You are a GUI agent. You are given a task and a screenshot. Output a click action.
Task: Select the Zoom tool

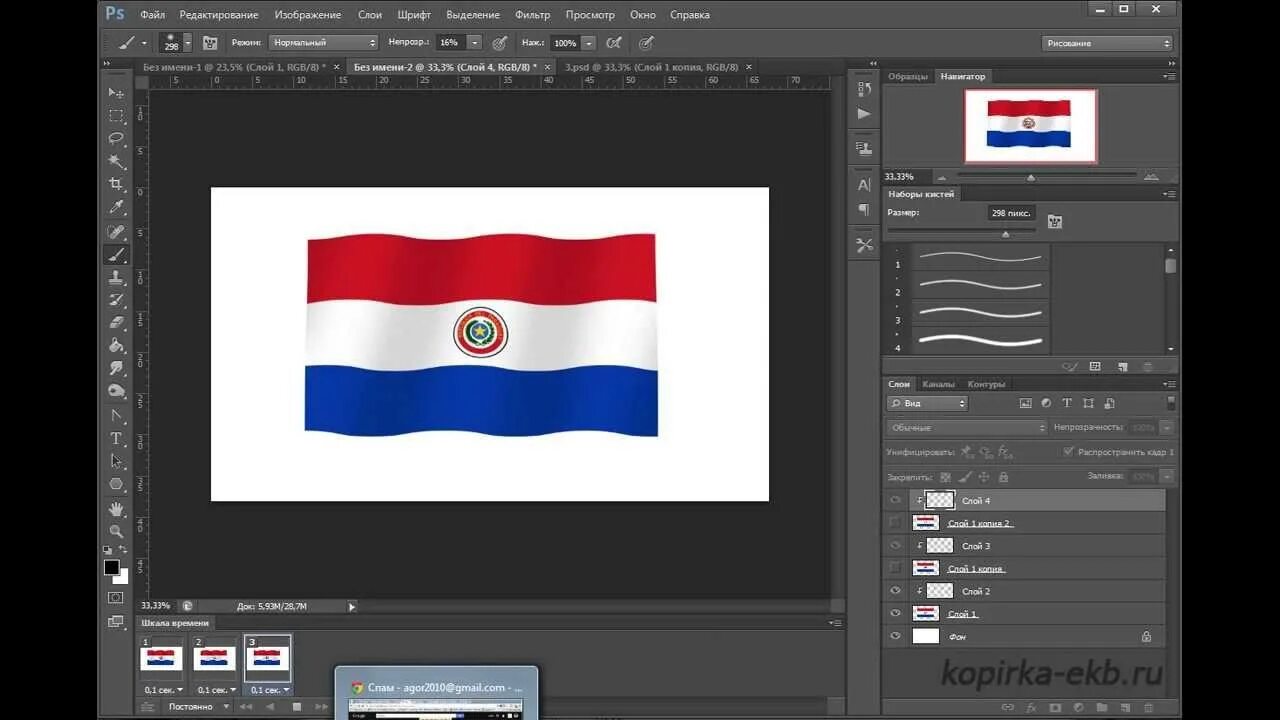pyautogui.click(x=116, y=531)
